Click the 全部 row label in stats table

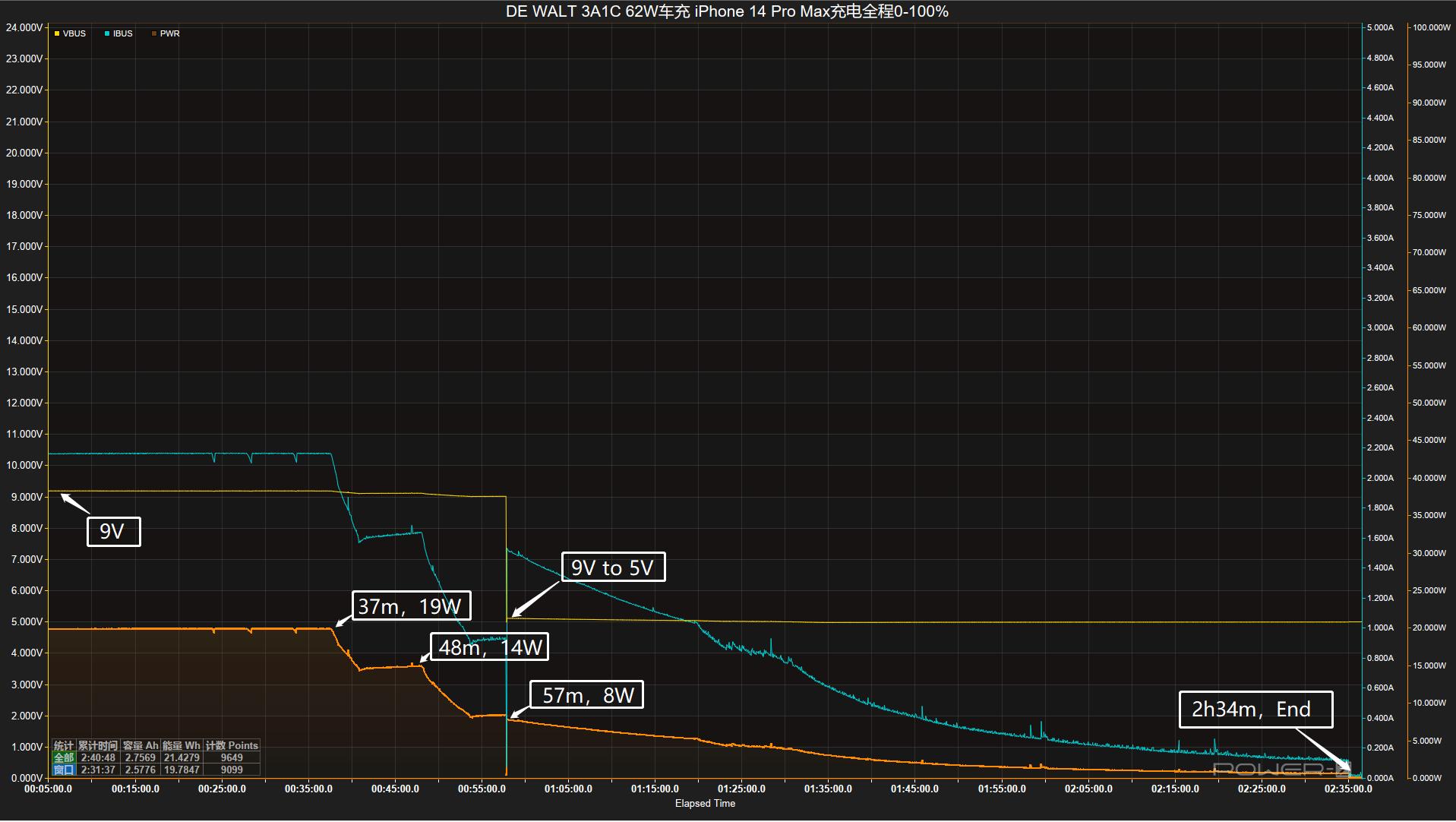64,757
